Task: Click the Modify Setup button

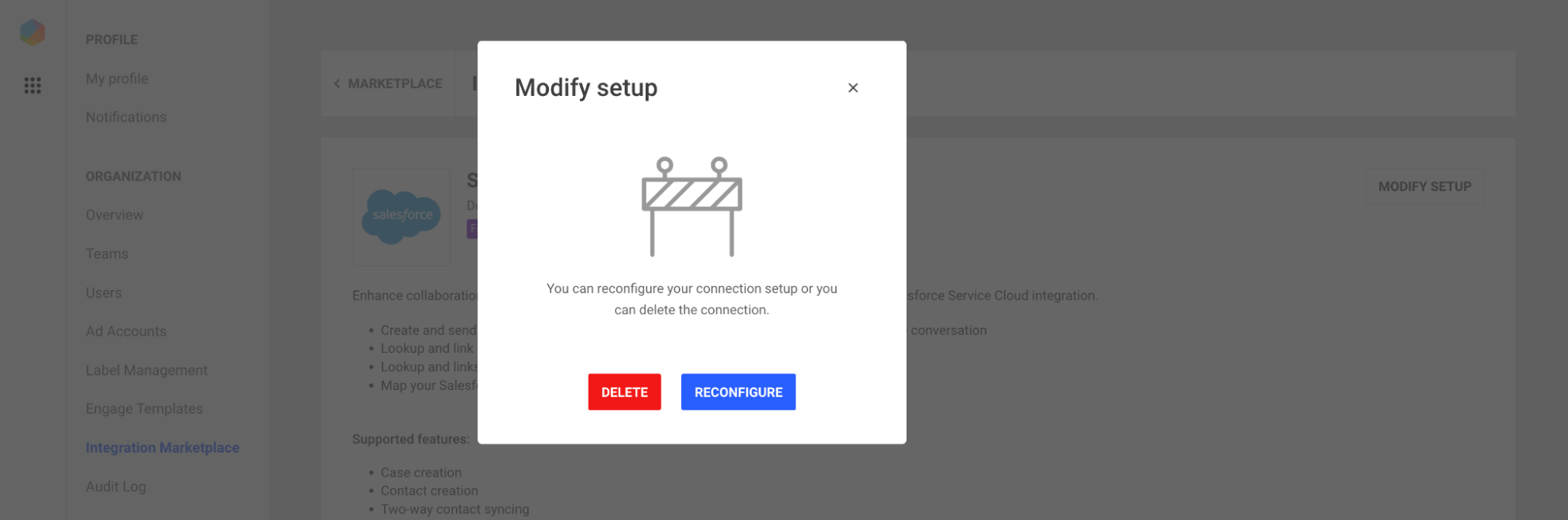Action: pyautogui.click(x=1424, y=187)
